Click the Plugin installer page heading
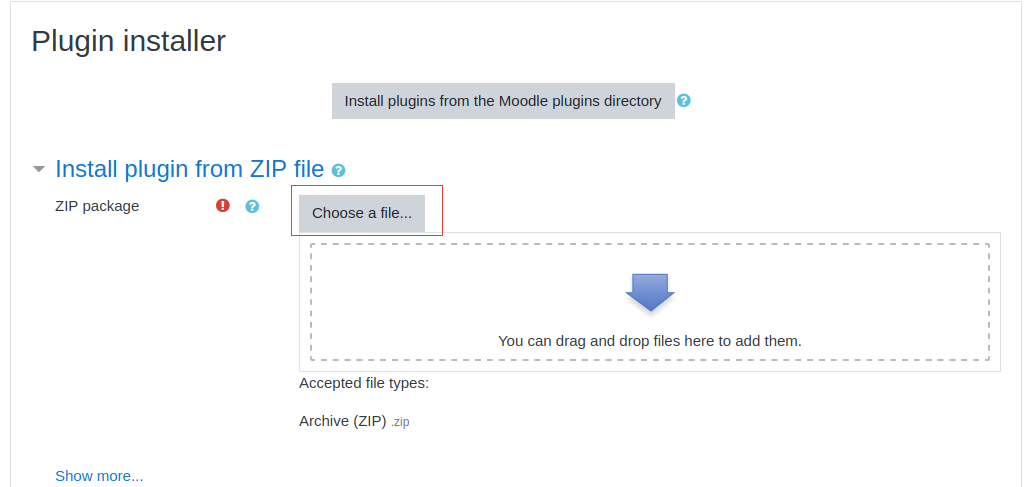 pos(128,41)
